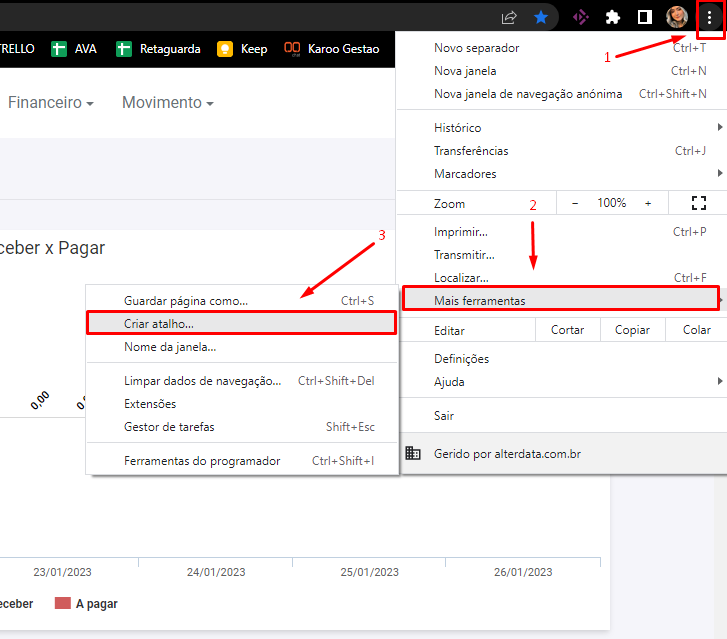
Task: Open the Karoo Gestao bookmark
Action: [332, 49]
